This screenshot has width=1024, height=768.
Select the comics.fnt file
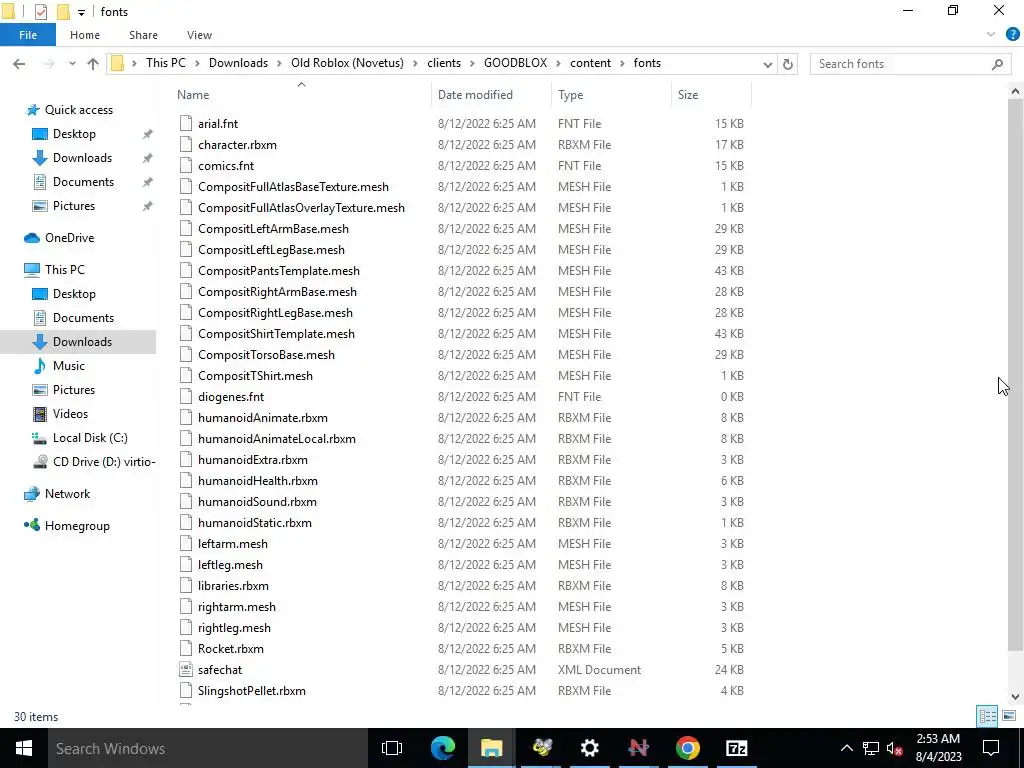[226, 166]
